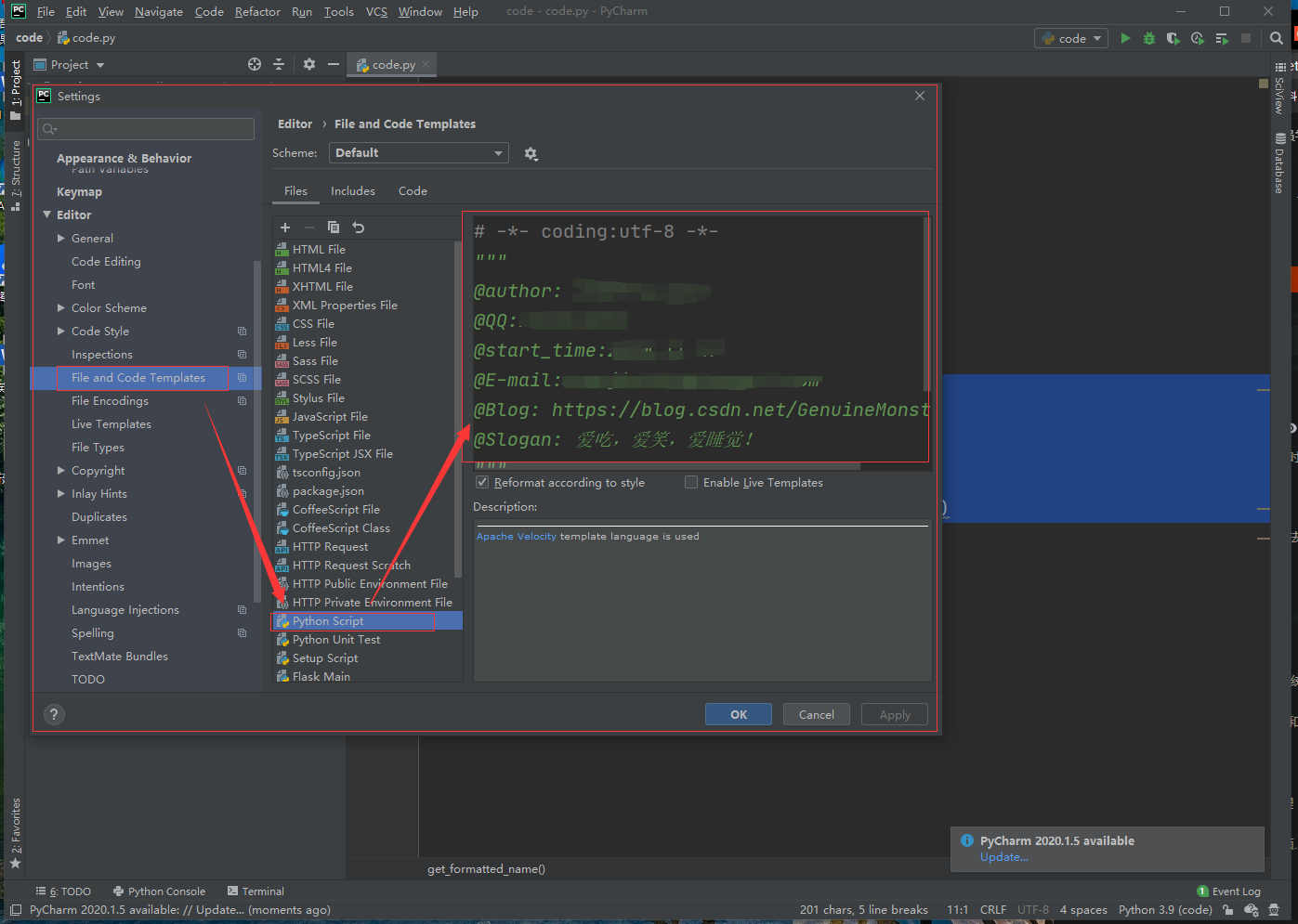Switch to the Includes tab

tap(353, 191)
